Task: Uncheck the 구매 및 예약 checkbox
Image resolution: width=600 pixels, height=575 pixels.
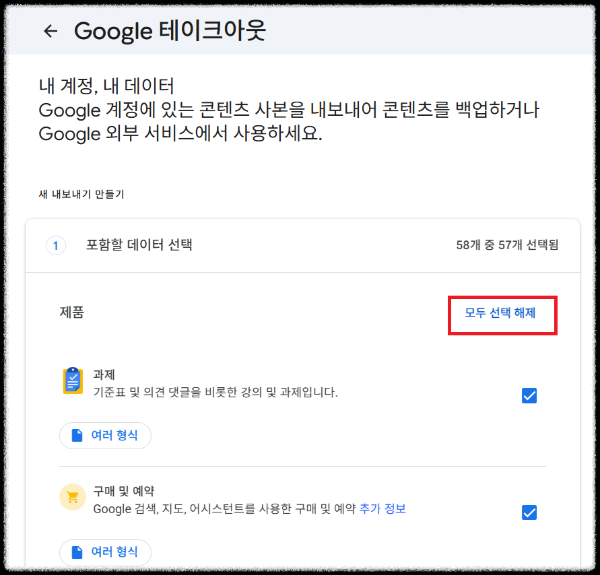Action: 529,512
